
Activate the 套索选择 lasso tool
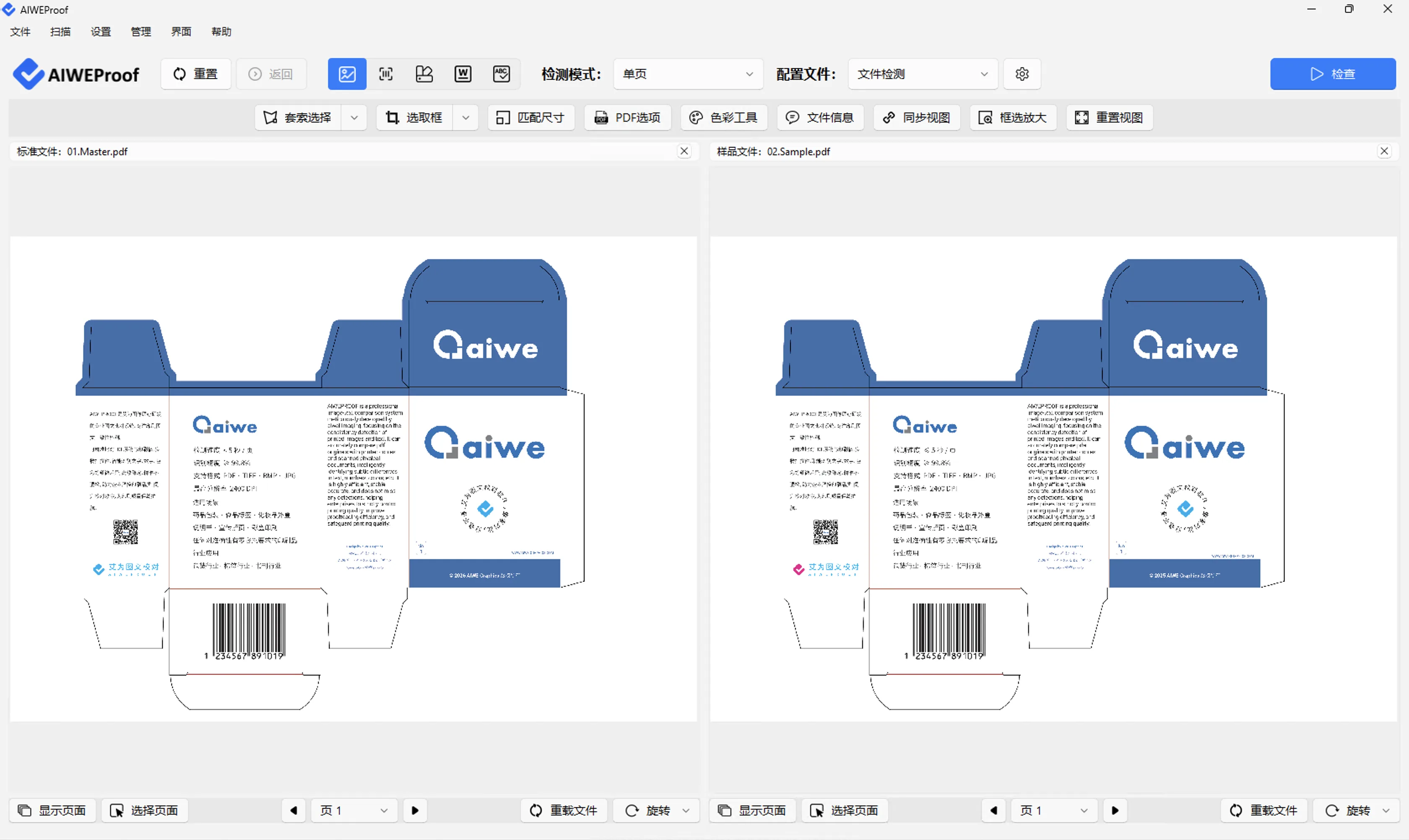[x=298, y=118]
